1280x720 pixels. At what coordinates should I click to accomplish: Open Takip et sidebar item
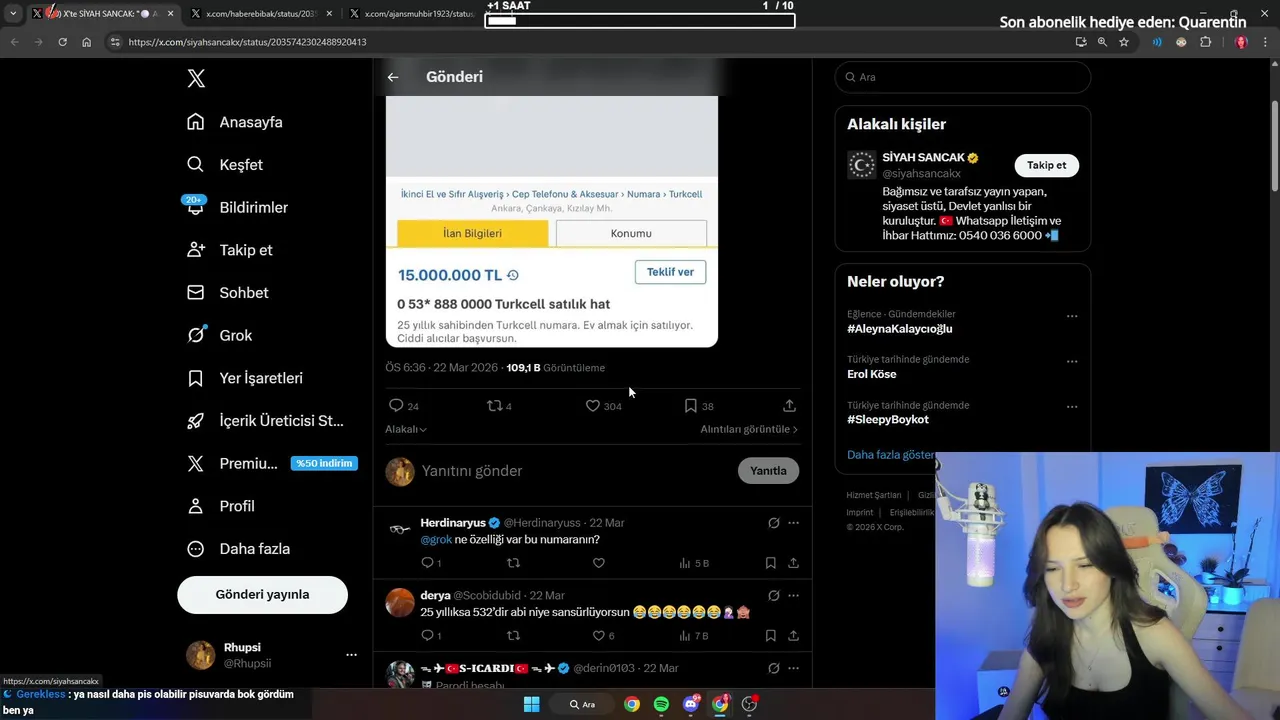(230, 250)
